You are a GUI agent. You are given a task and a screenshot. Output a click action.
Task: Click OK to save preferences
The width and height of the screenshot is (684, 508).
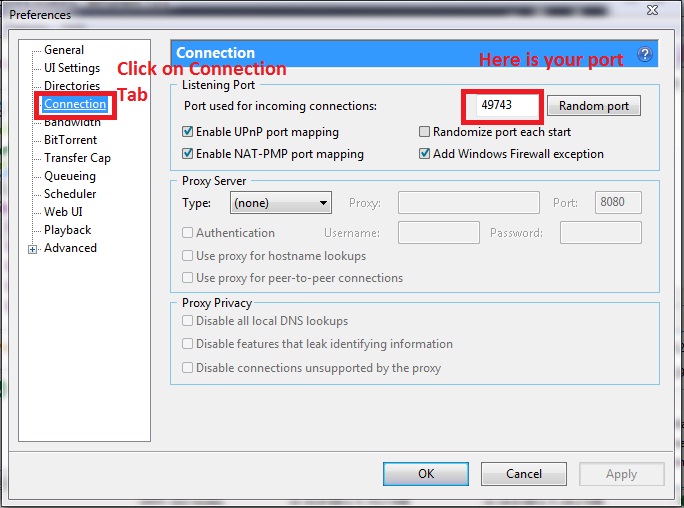pyautogui.click(x=426, y=474)
